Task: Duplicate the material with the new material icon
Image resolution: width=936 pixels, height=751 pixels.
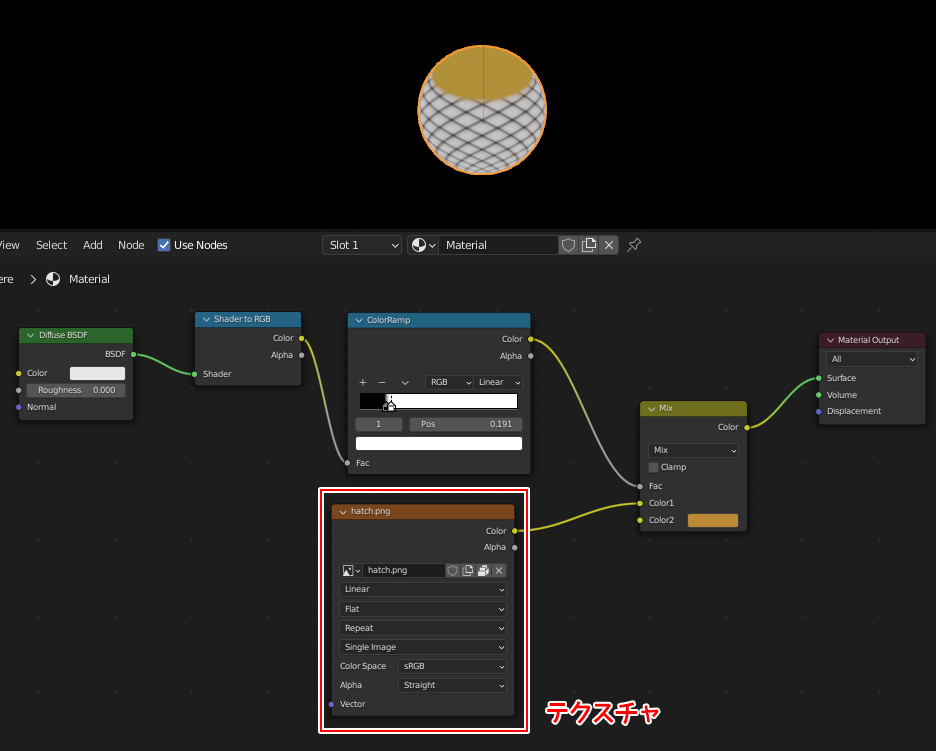Action: [589, 245]
